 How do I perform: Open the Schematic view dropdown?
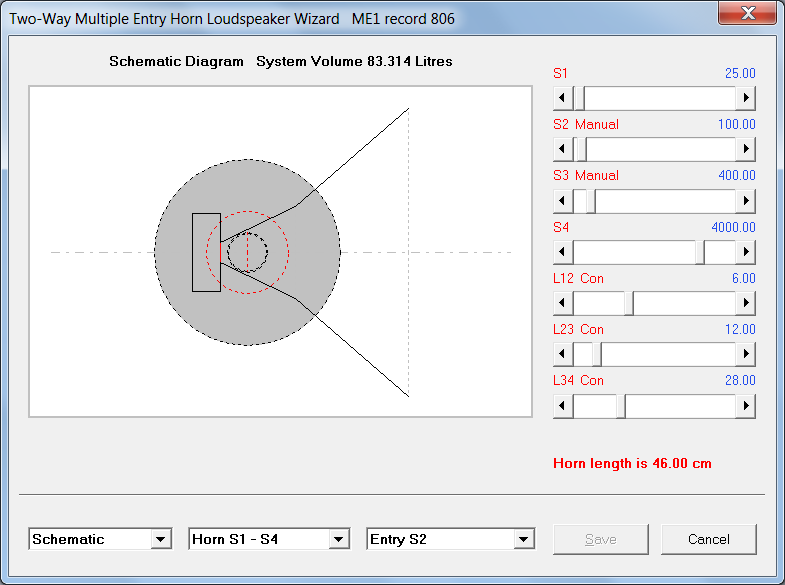(x=161, y=539)
